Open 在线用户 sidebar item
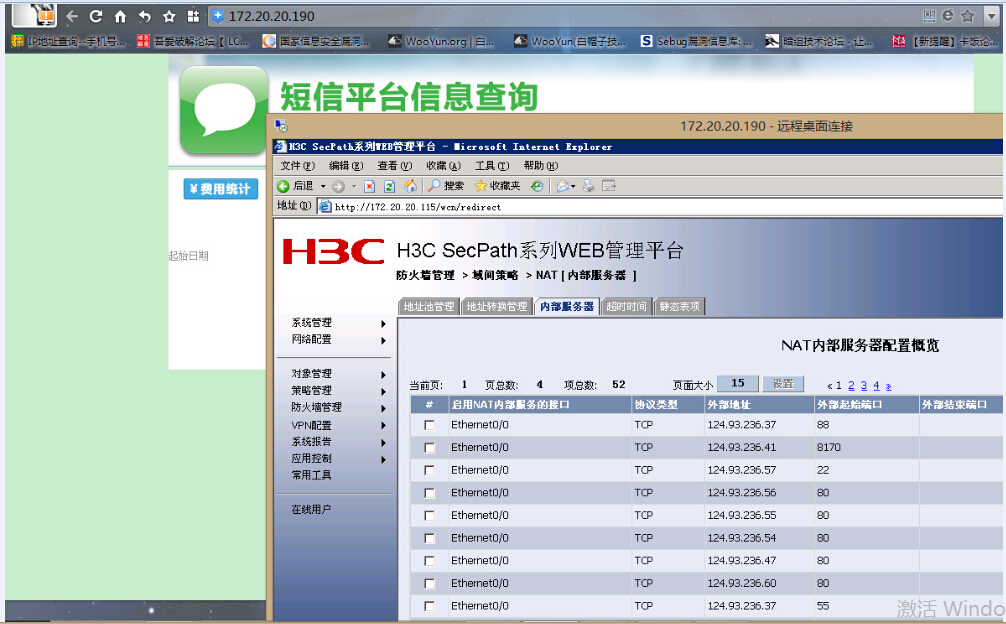 point(312,509)
